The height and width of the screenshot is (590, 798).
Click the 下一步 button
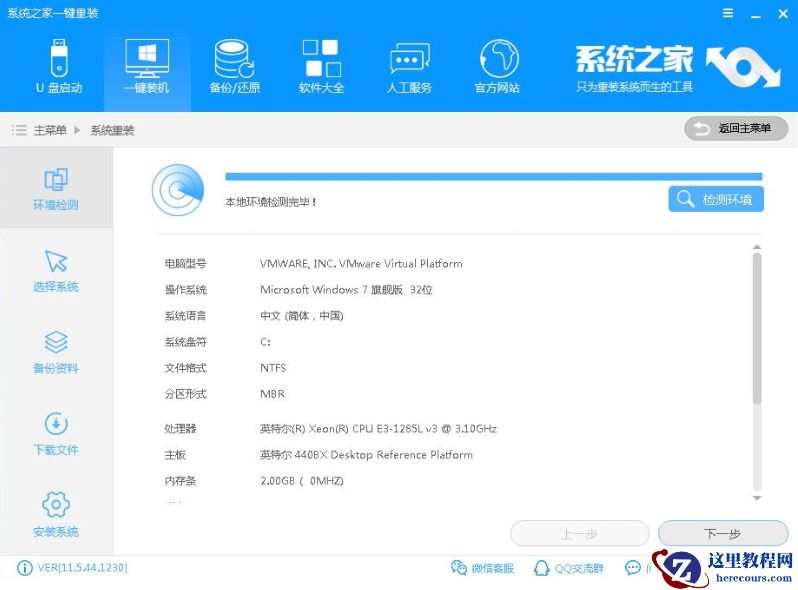pyautogui.click(x=723, y=533)
